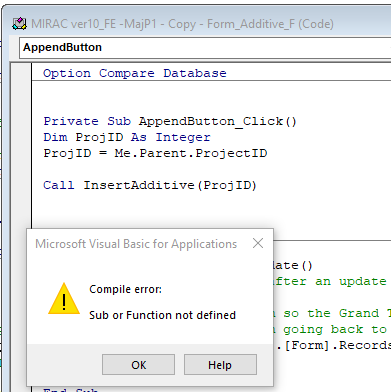Click the Microsoft Visual Basic for Applications dialog title
This screenshot has height=392, width=391.
point(136,244)
